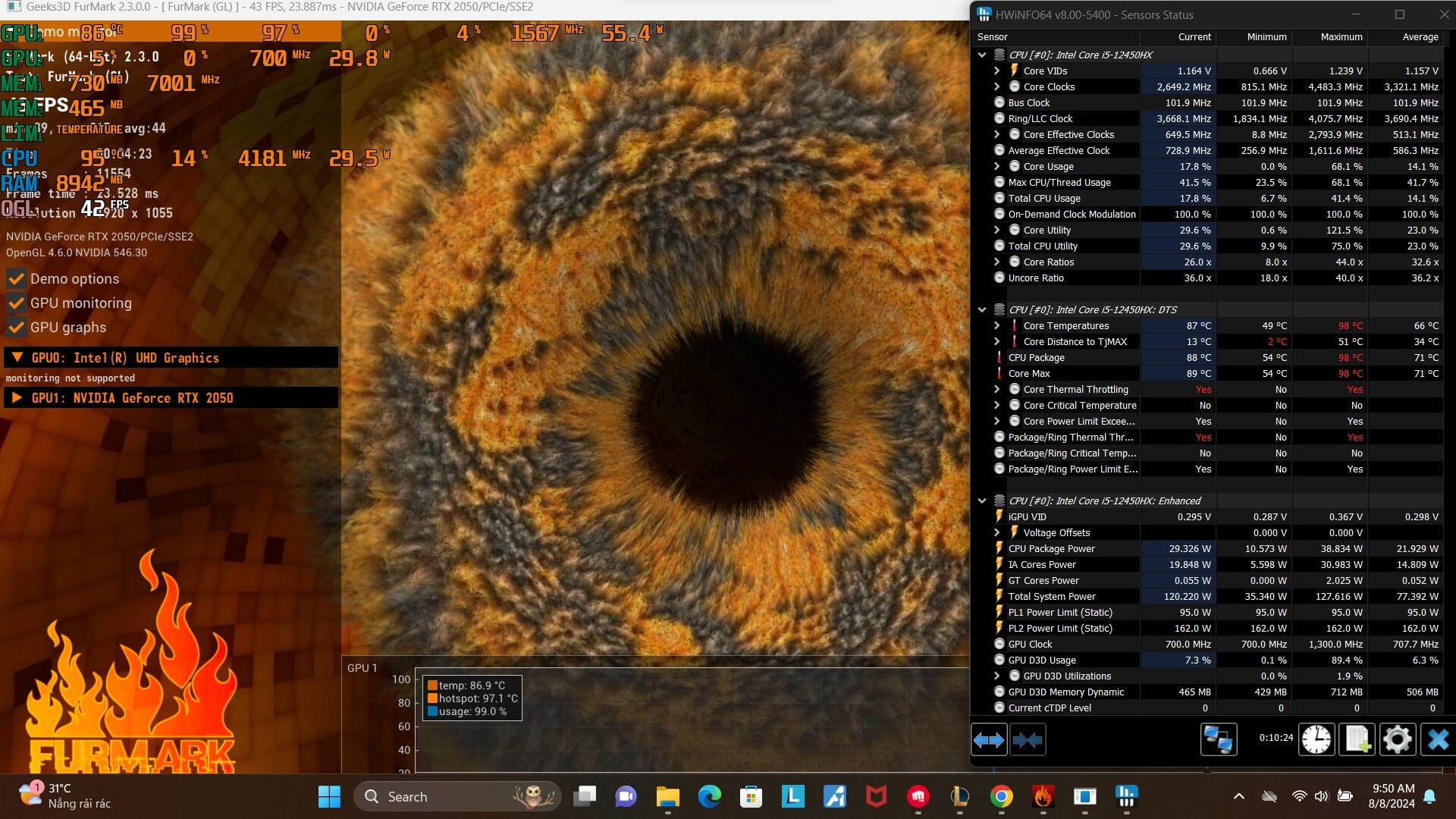
Task: Collapse the CPU i5-12450HX DTS sensor group
Action: (982, 310)
